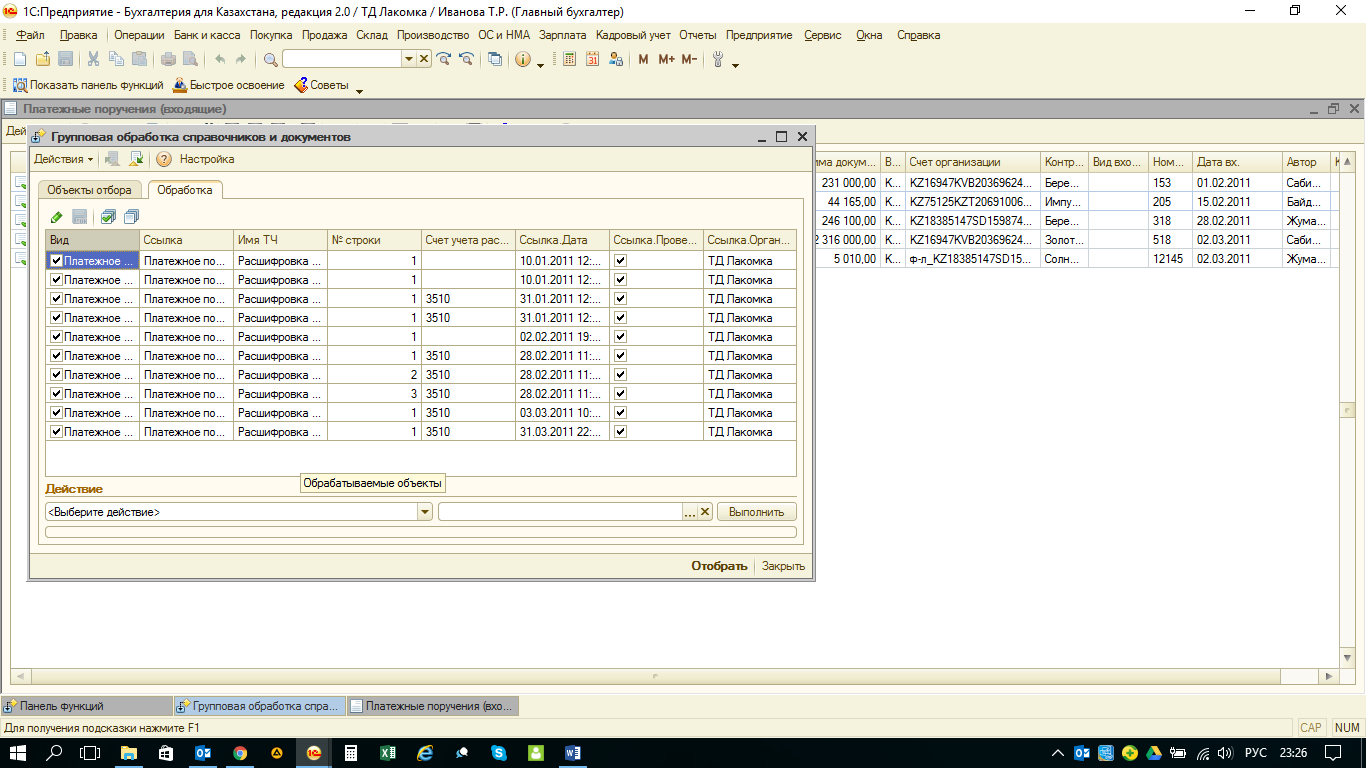The height and width of the screenshot is (768, 1366).
Task: Select the Обработка tab
Action: tap(185, 190)
